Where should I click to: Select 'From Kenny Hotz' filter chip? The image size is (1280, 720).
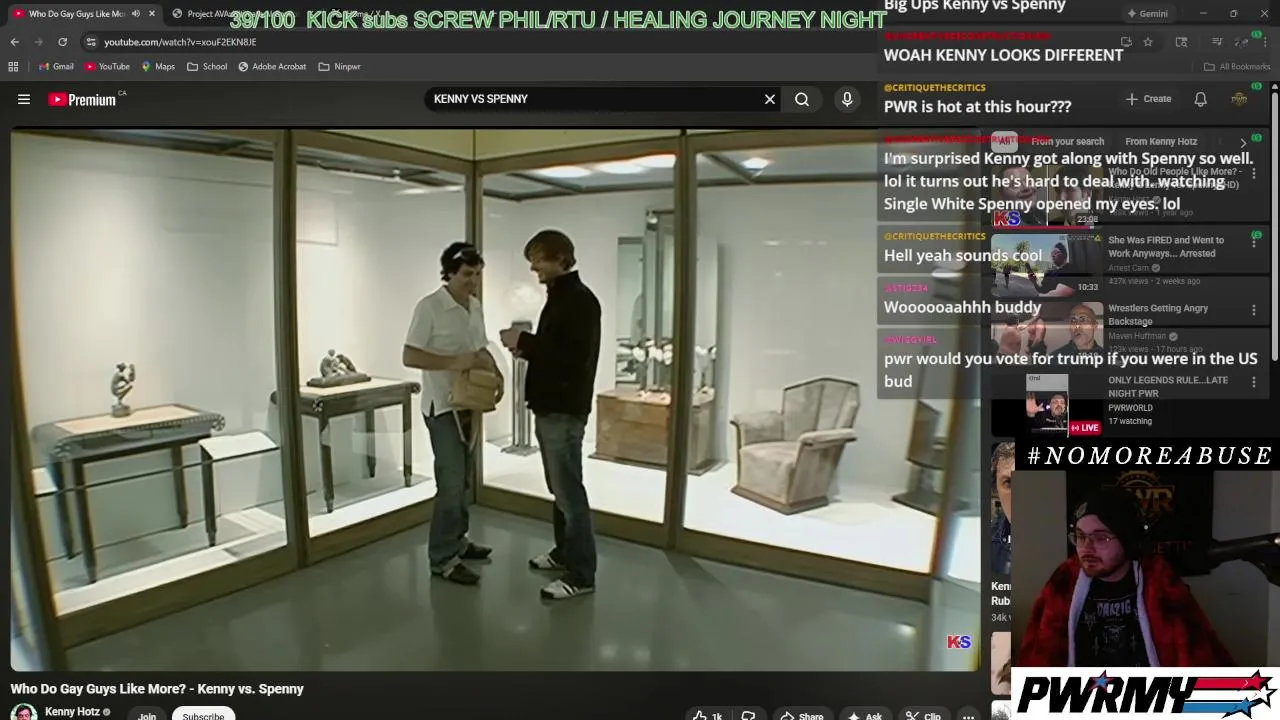click(1161, 141)
